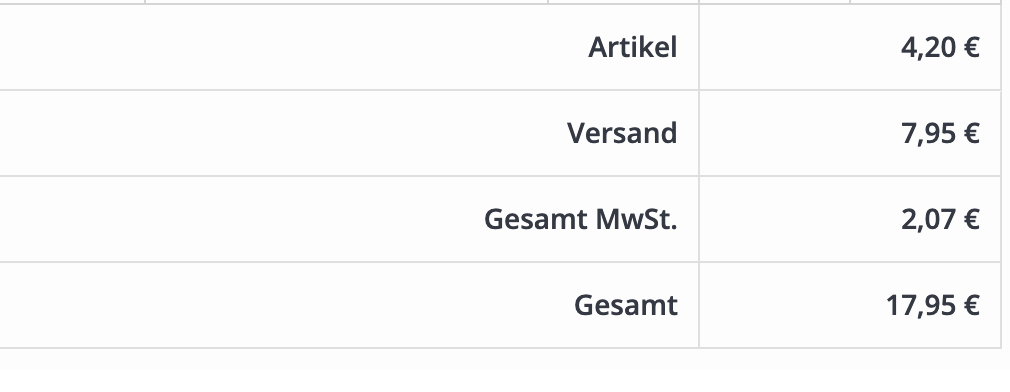The image size is (1010, 392).
Task: Click the Gesamt MwSt. label cell
Action: click(x=349, y=219)
